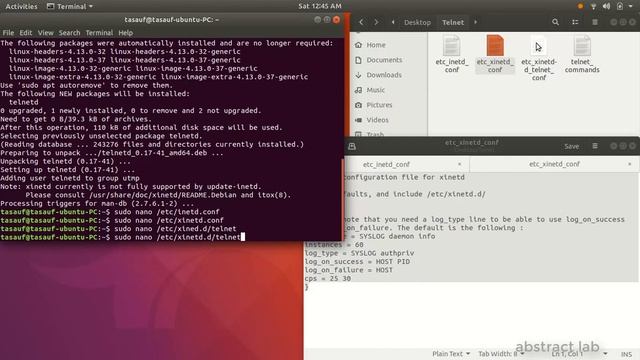Open the clock showing Sat 12:45 AM
Image resolution: width=640 pixels, height=360 pixels.
tap(320, 6)
